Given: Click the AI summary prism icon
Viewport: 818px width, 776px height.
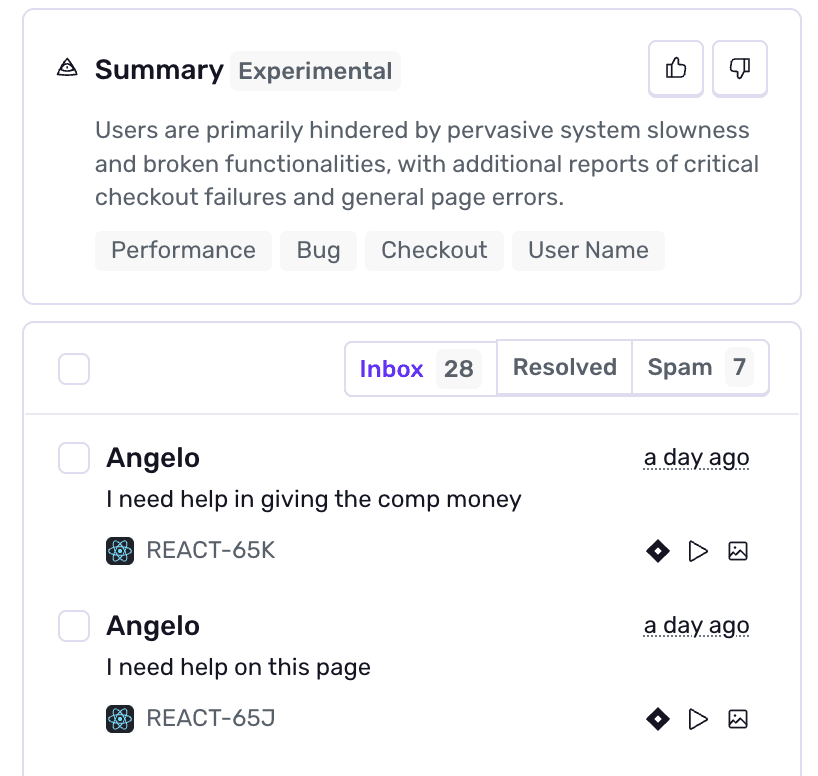Looking at the screenshot, I should [x=66, y=67].
